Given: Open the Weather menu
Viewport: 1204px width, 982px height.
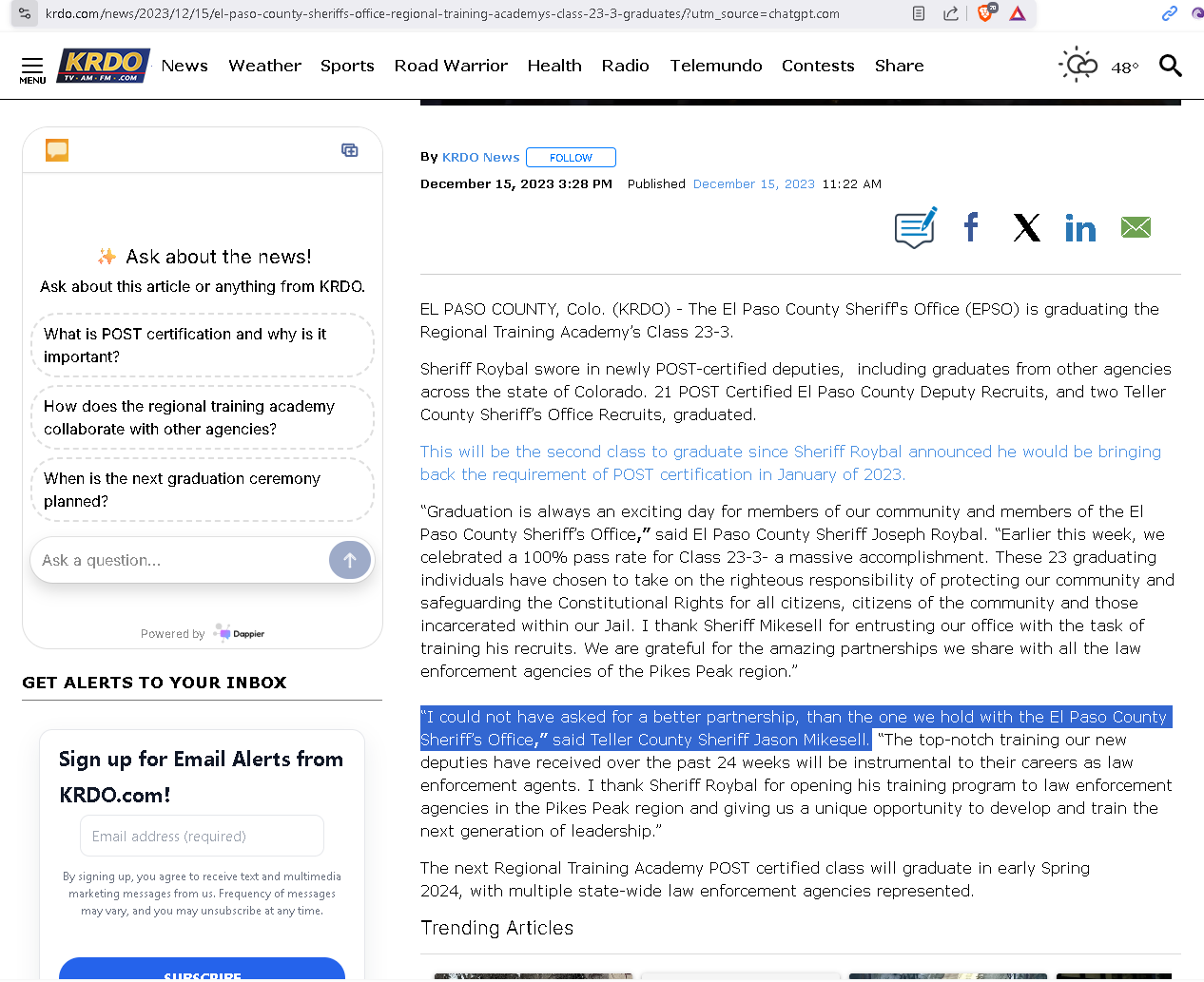Looking at the screenshot, I should tap(264, 66).
